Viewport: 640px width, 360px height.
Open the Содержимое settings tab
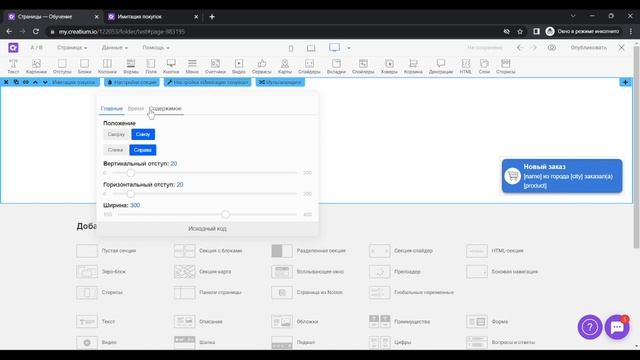coord(165,109)
